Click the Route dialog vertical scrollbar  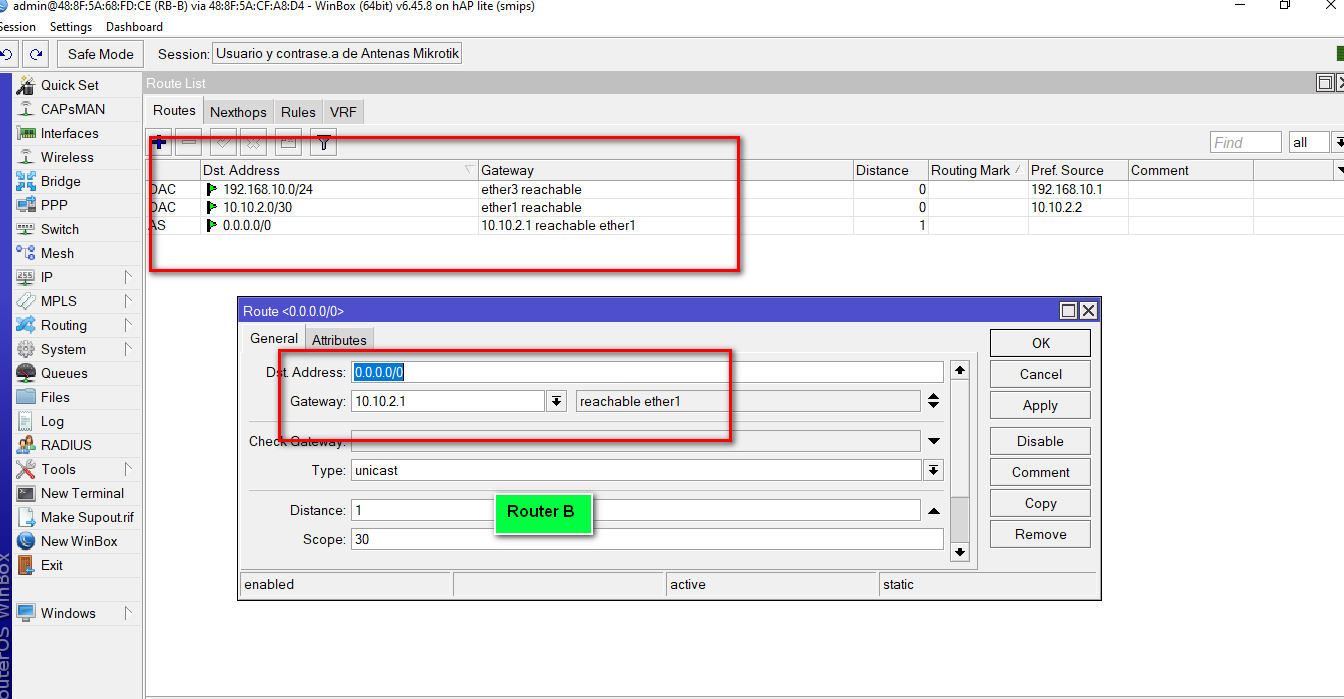(959, 518)
